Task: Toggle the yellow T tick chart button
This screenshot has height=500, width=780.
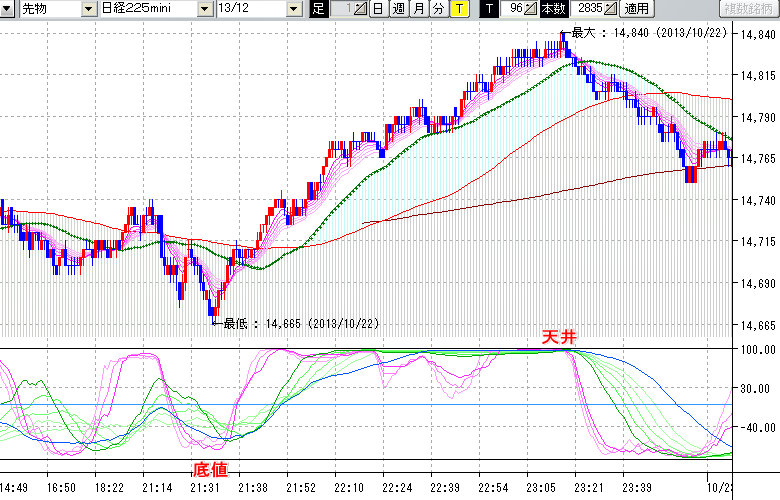Action: pos(459,8)
